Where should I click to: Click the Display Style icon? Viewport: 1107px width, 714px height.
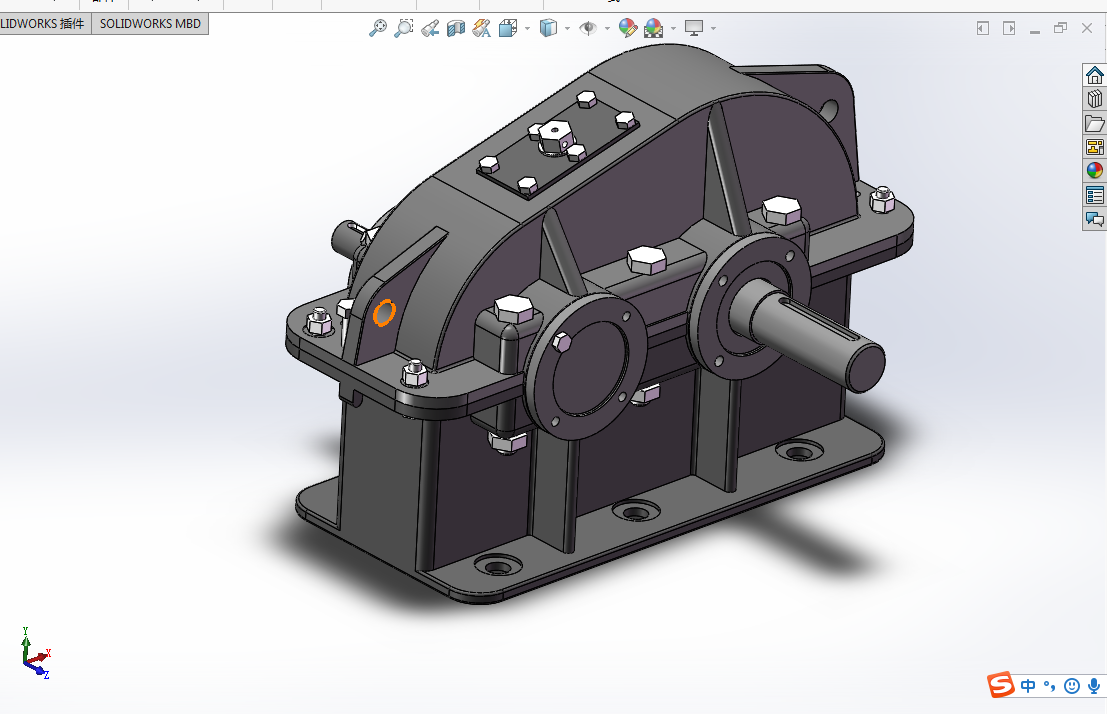coord(548,28)
